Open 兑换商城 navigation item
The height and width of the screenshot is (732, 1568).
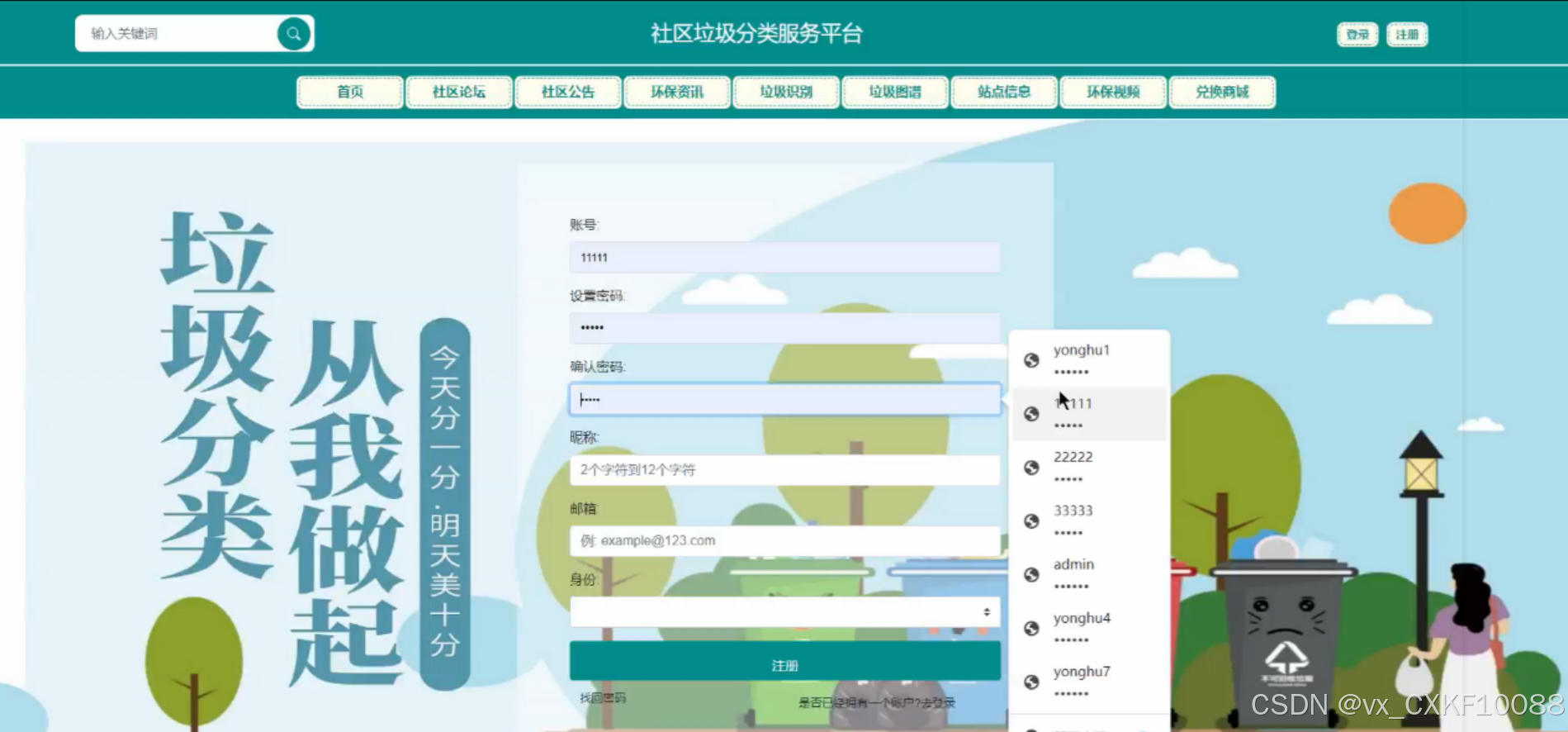pyautogui.click(x=1222, y=92)
